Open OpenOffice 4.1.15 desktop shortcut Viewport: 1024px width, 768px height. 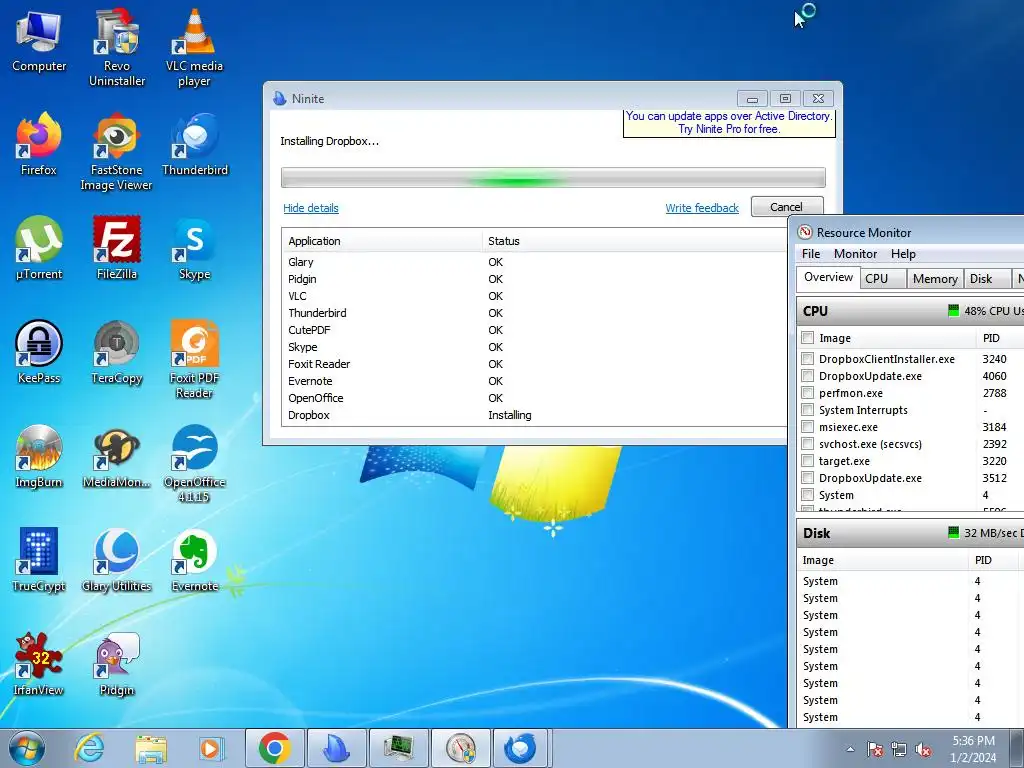[x=195, y=464]
